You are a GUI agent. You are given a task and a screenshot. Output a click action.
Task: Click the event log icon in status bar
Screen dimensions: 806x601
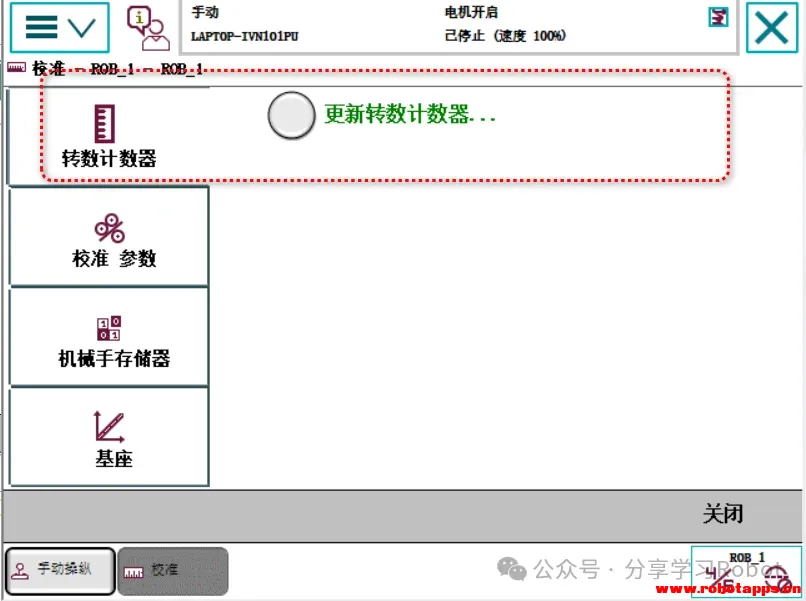pyautogui.click(x=718, y=16)
